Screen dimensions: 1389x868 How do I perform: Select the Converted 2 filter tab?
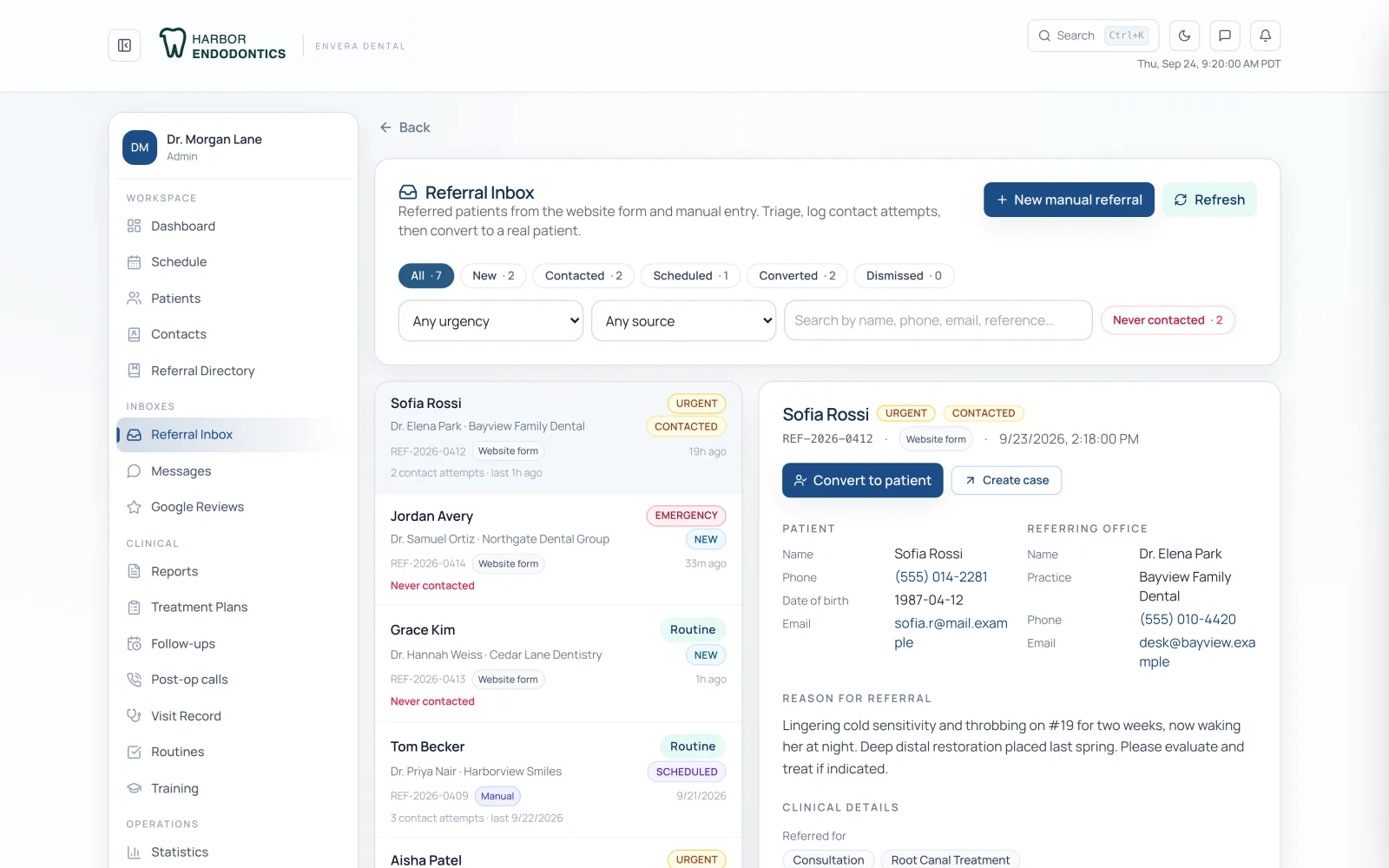point(797,276)
